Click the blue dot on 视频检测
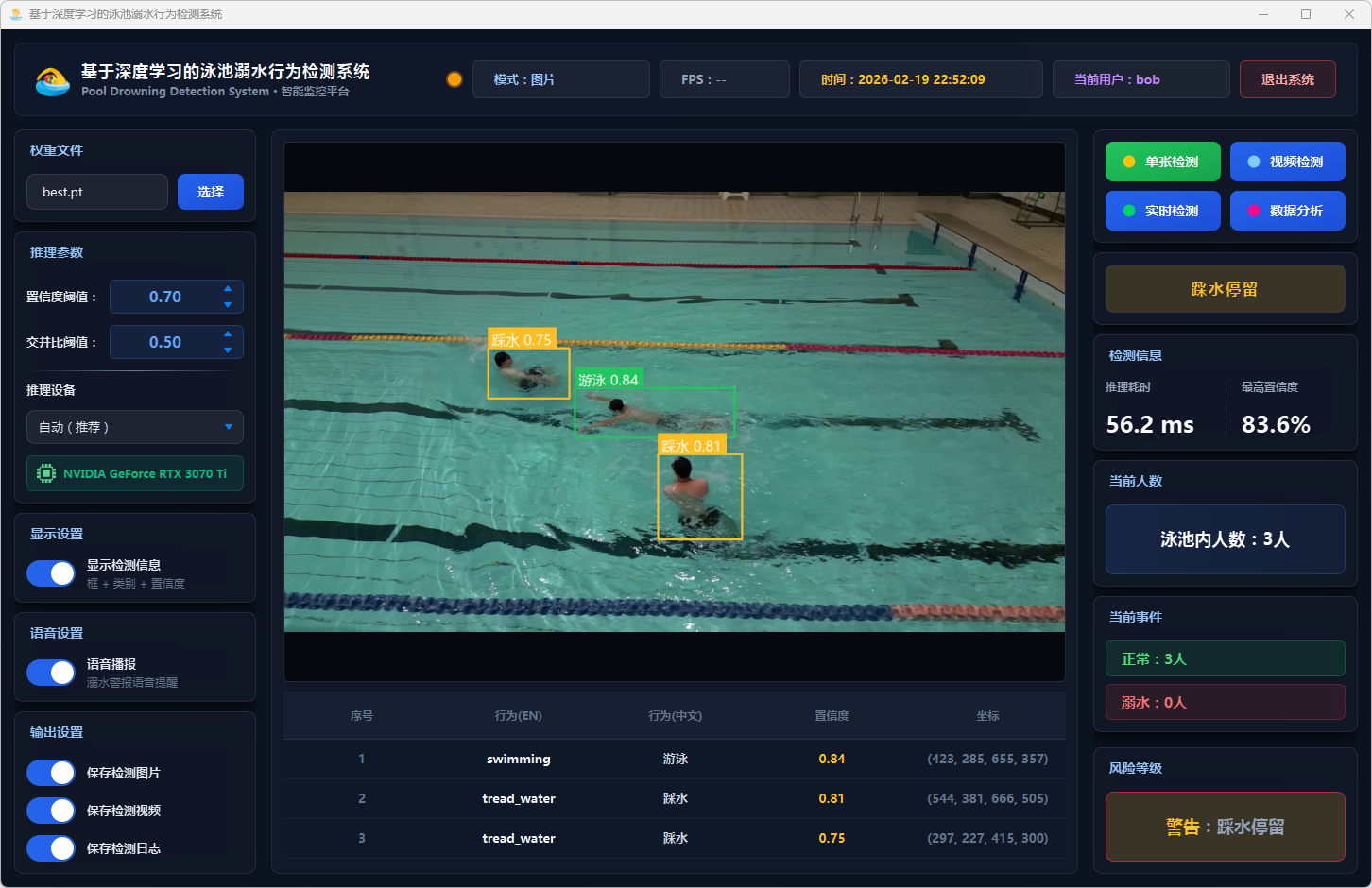Image resolution: width=1372 pixels, height=888 pixels. pos(1253,162)
